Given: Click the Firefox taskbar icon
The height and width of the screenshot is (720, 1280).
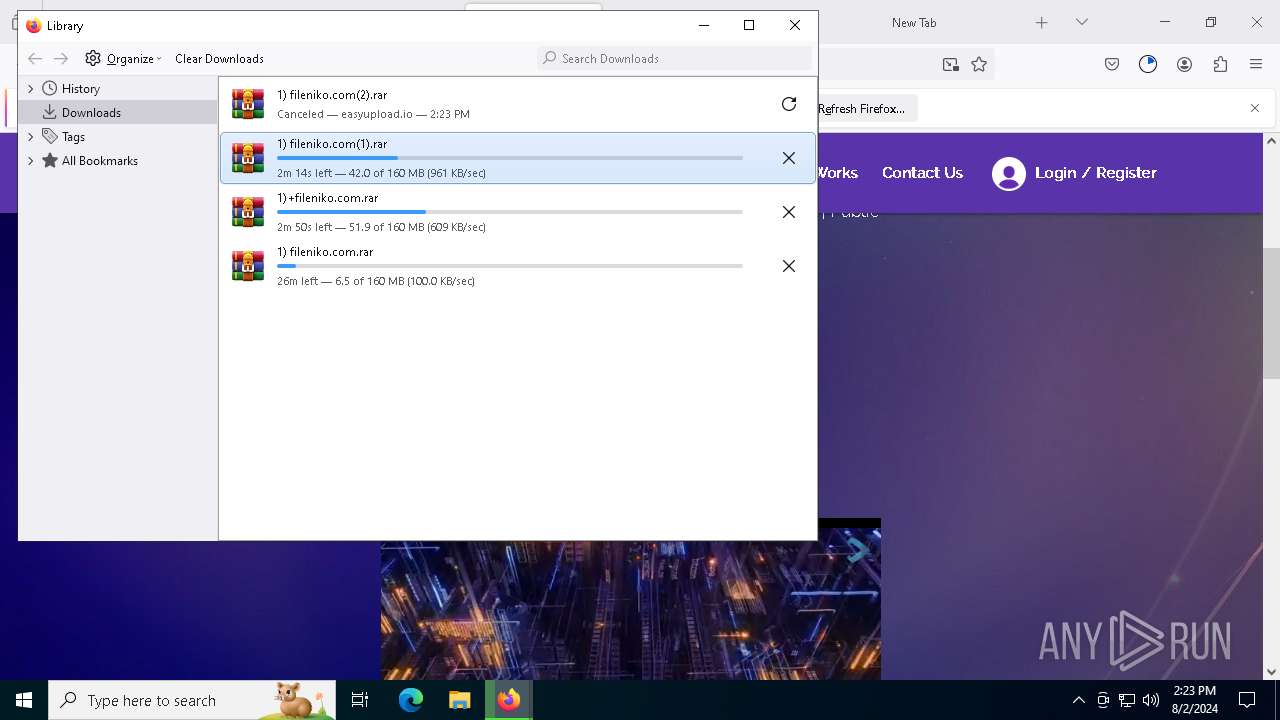Looking at the screenshot, I should click(x=509, y=700).
